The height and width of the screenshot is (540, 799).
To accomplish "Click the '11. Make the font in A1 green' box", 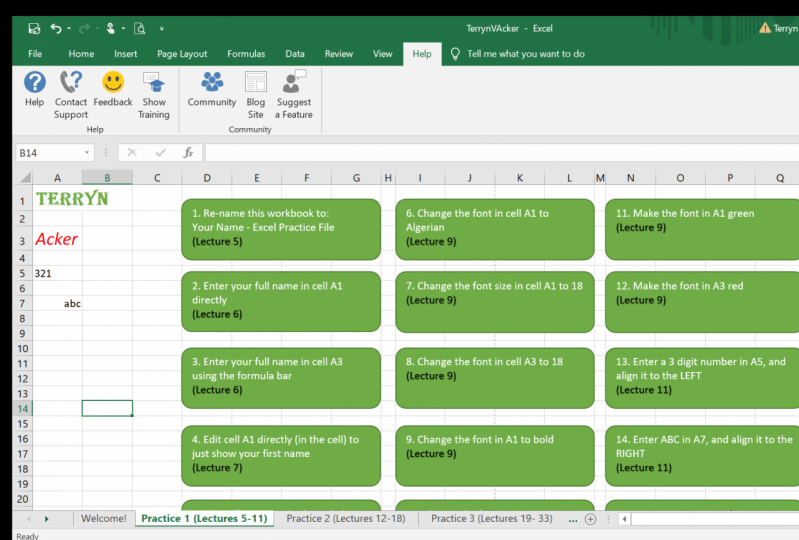I will (702, 229).
